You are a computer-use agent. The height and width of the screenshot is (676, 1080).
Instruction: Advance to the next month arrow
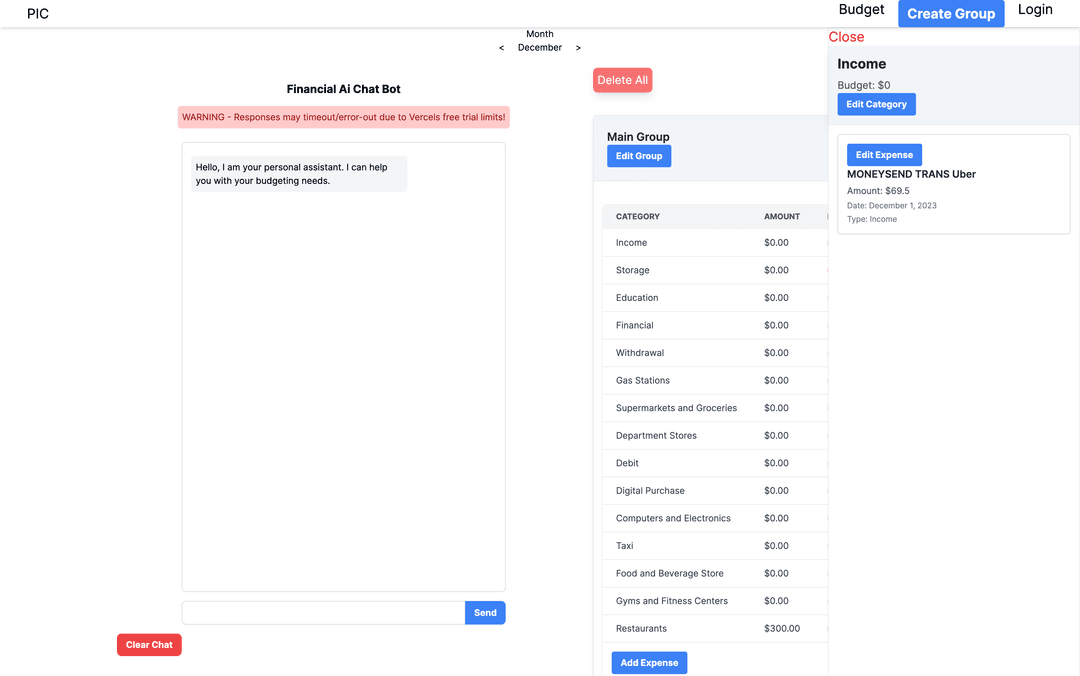[x=578, y=48]
